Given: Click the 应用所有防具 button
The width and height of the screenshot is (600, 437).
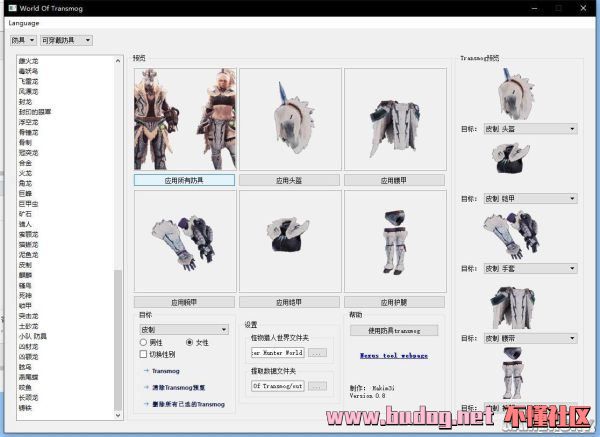Looking at the screenshot, I should (x=184, y=180).
